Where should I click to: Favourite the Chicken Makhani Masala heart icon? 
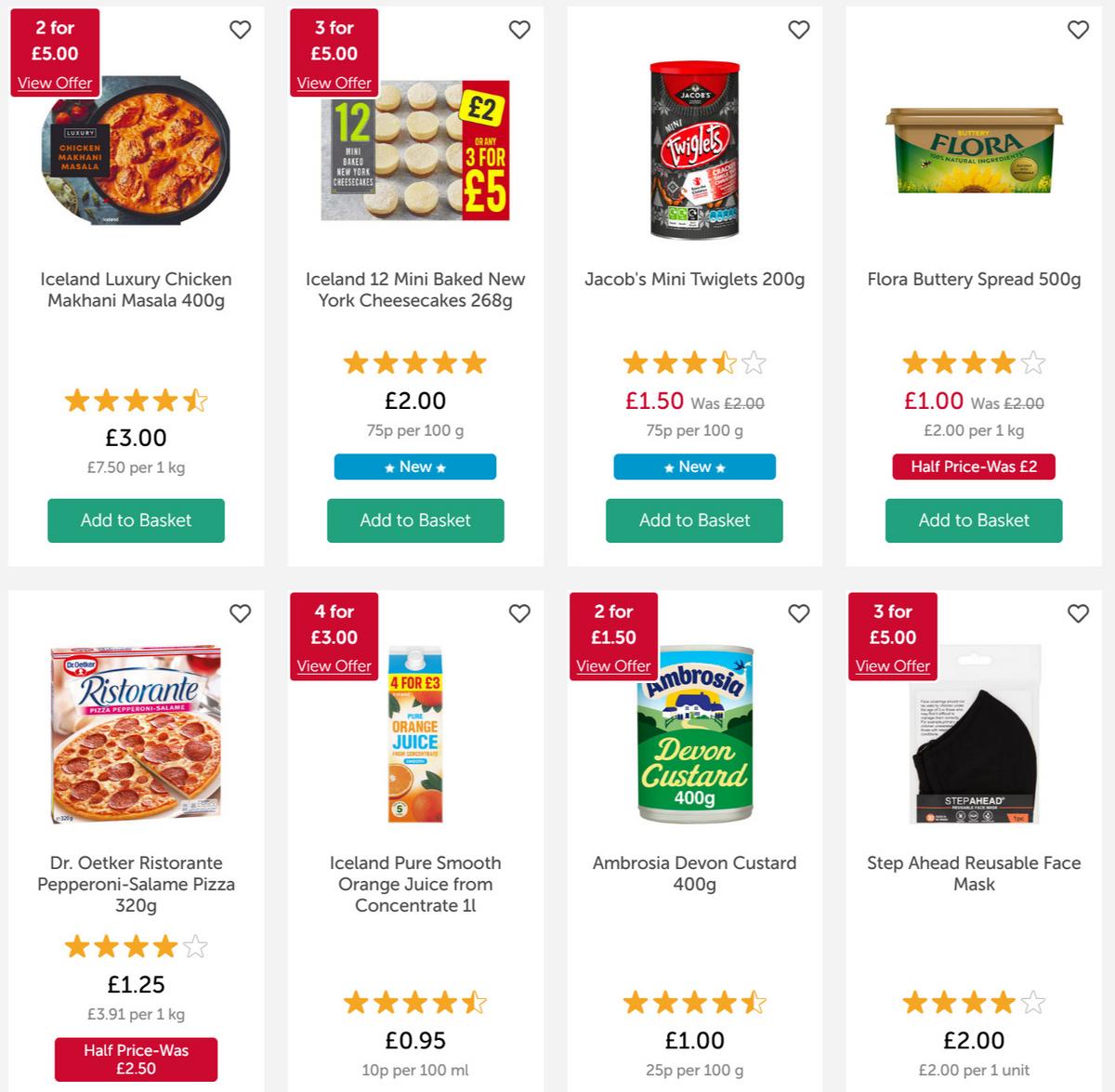point(240,30)
